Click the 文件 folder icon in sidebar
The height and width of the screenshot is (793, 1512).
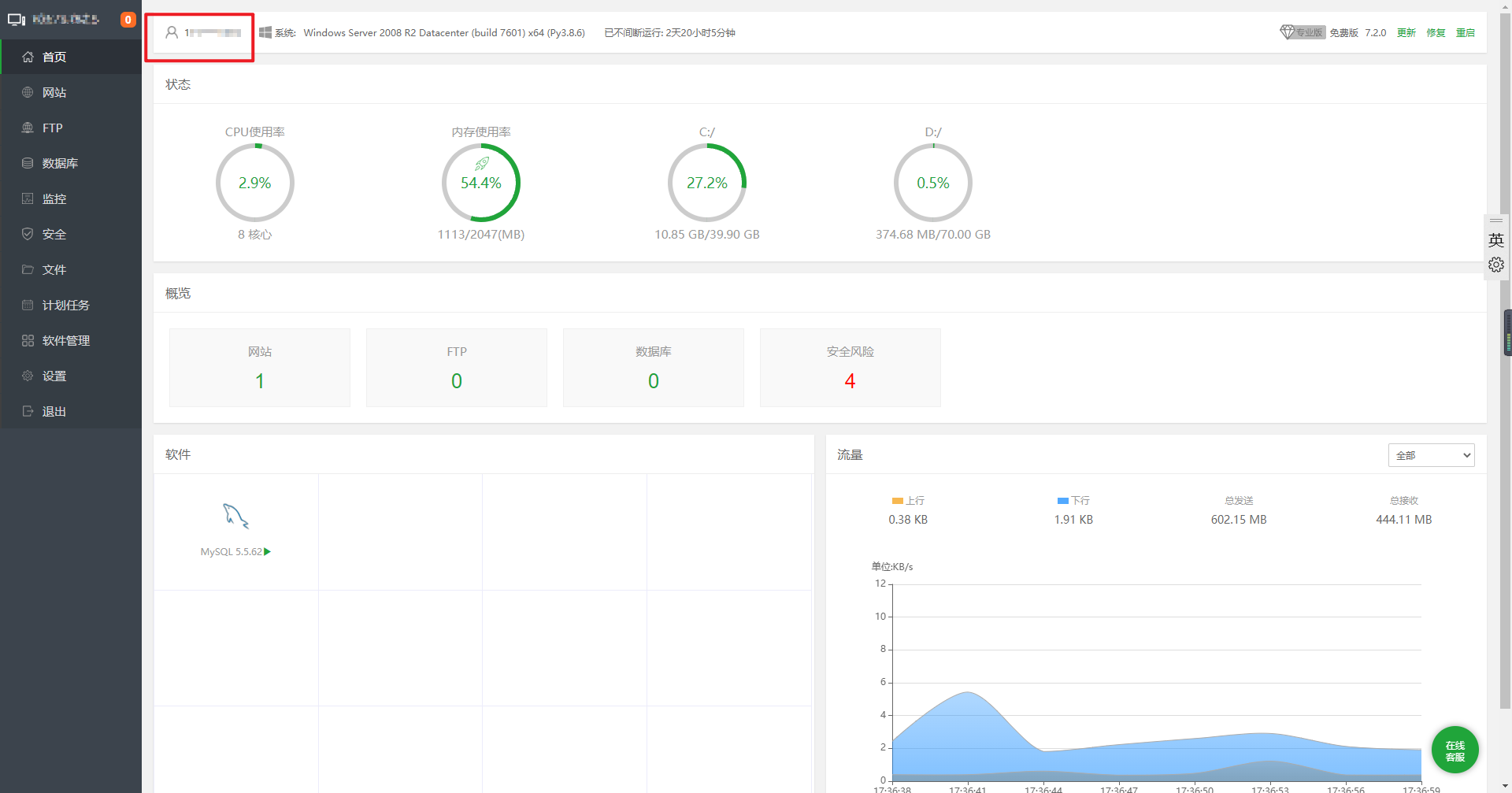tap(28, 269)
